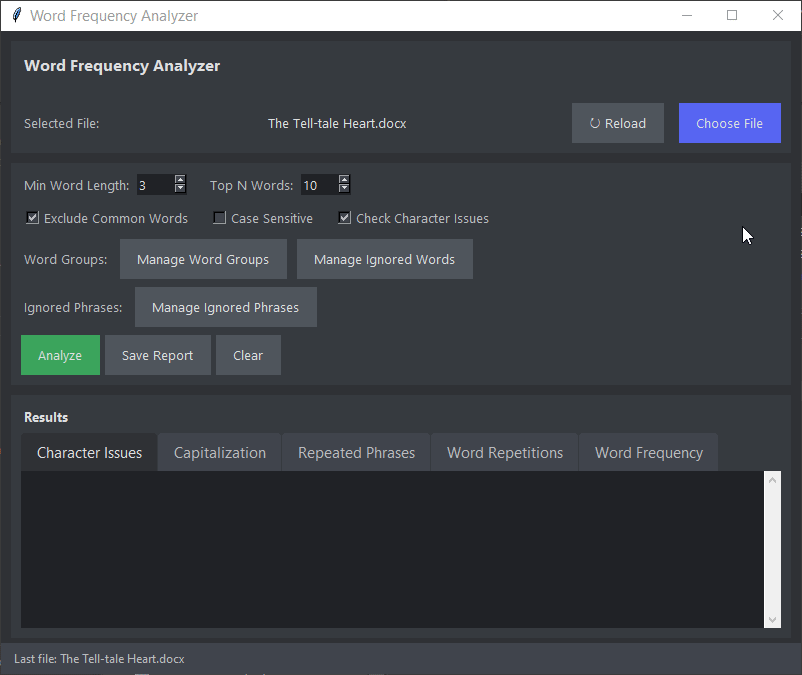Decrement the Top N Words spinner
The image size is (802, 675).
(x=344, y=189)
